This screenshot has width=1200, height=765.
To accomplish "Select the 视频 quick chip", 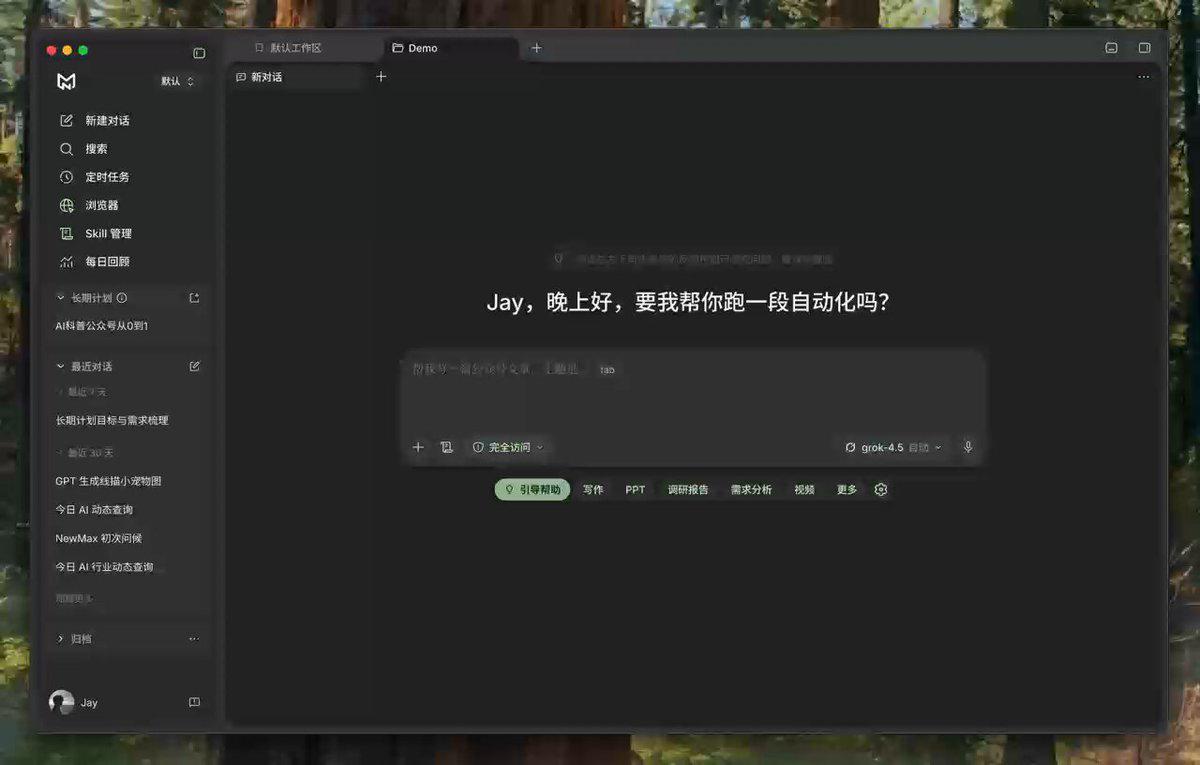I will [804, 490].
